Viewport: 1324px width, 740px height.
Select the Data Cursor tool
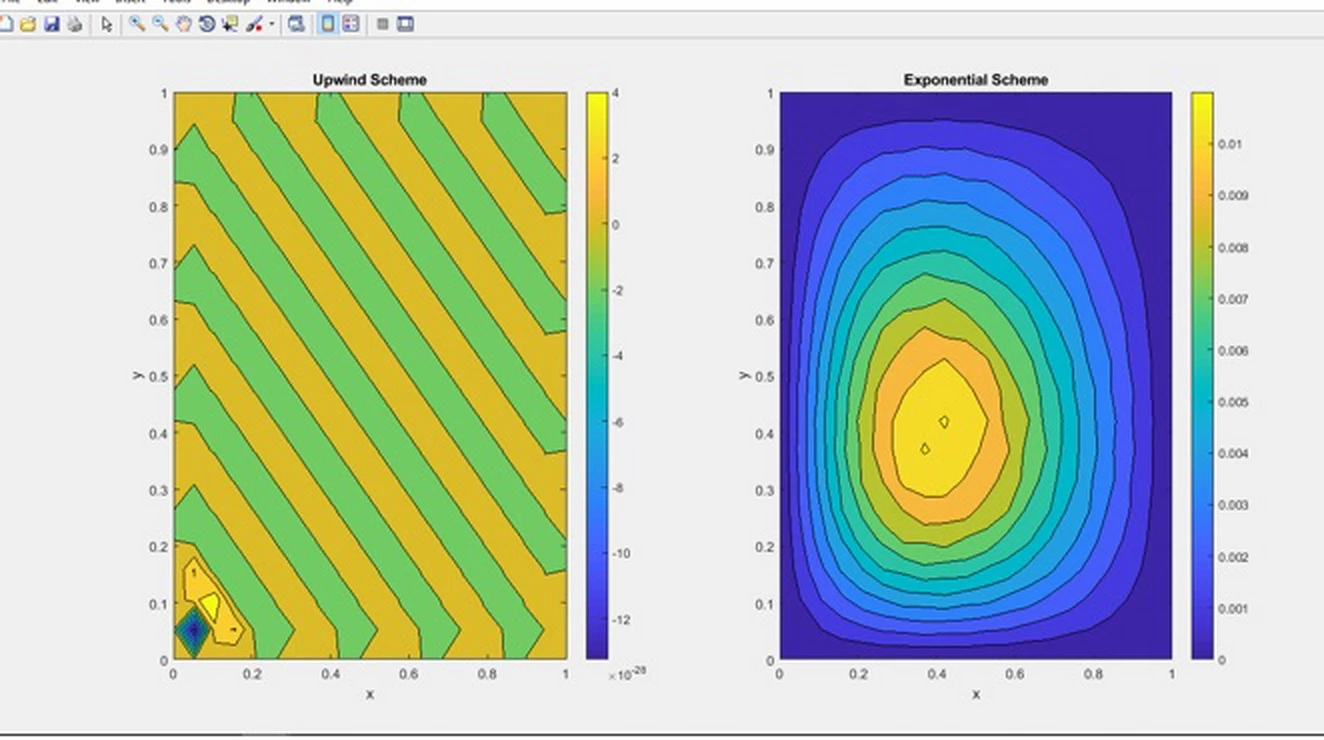click(230, 24)
